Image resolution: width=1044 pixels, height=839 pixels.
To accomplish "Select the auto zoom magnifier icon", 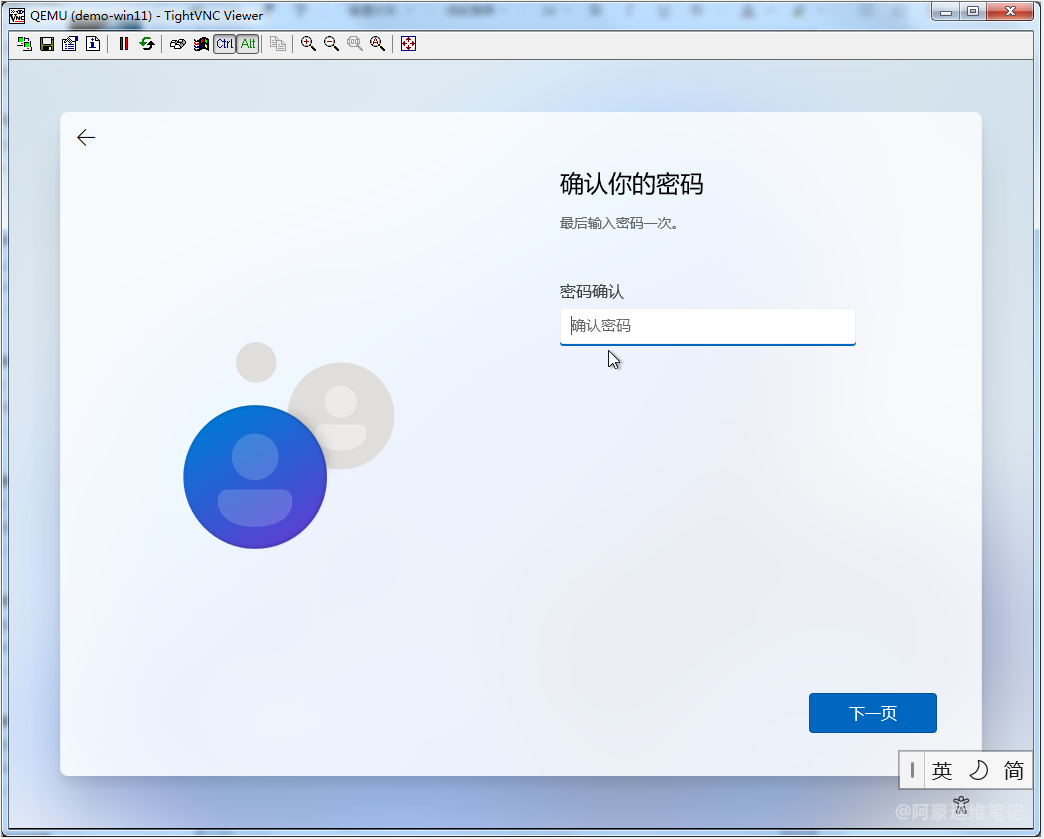I will coord(377,44).
